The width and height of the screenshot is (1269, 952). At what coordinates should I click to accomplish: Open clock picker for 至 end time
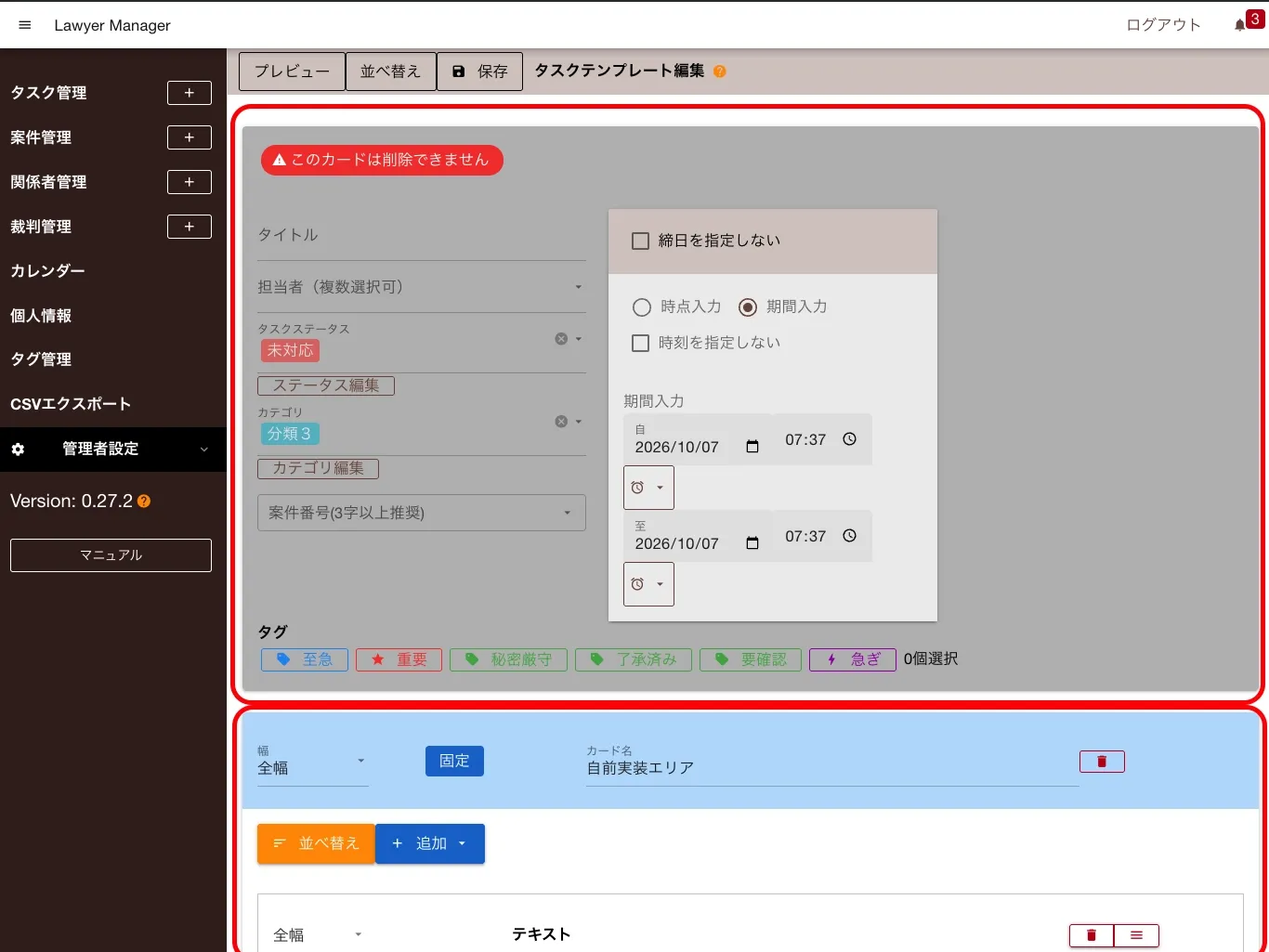[x=849, y=536]
